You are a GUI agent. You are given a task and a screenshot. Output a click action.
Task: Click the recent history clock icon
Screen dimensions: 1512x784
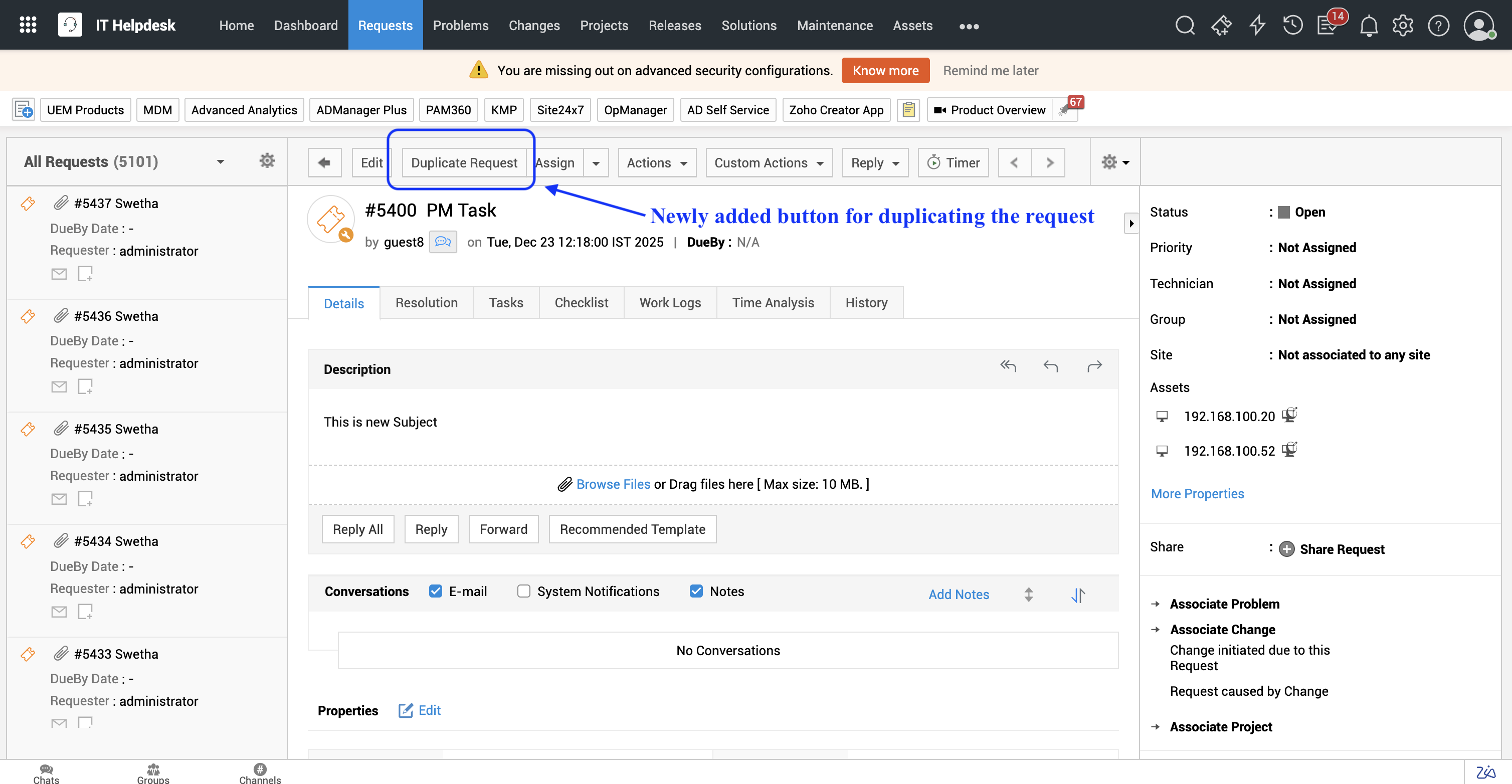[x=1292, y=25]
